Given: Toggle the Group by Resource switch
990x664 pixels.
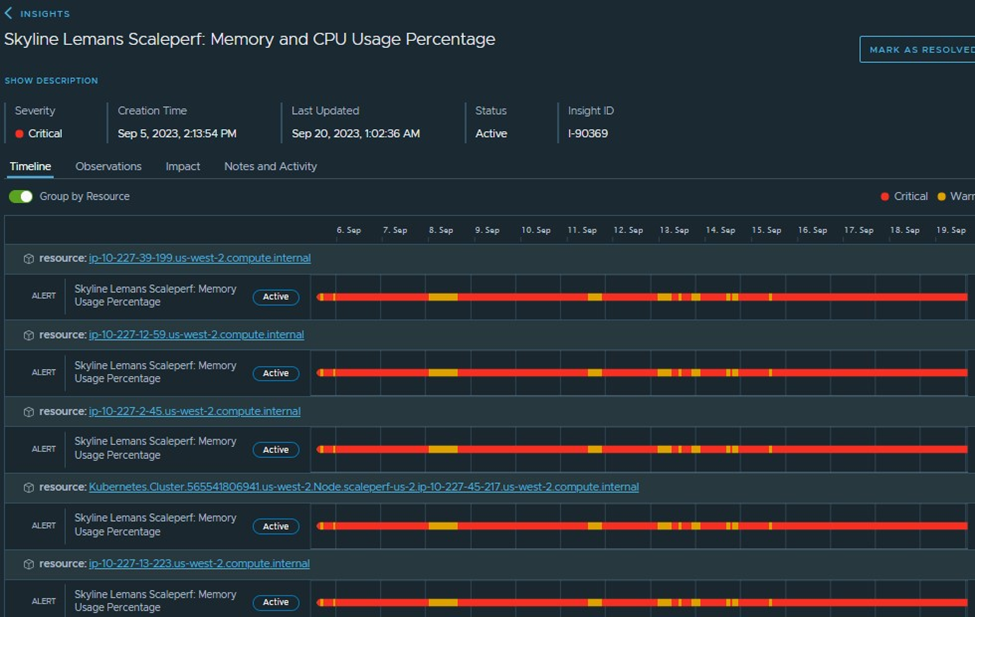Looking at the screenshot, I should tap(21, 197).
